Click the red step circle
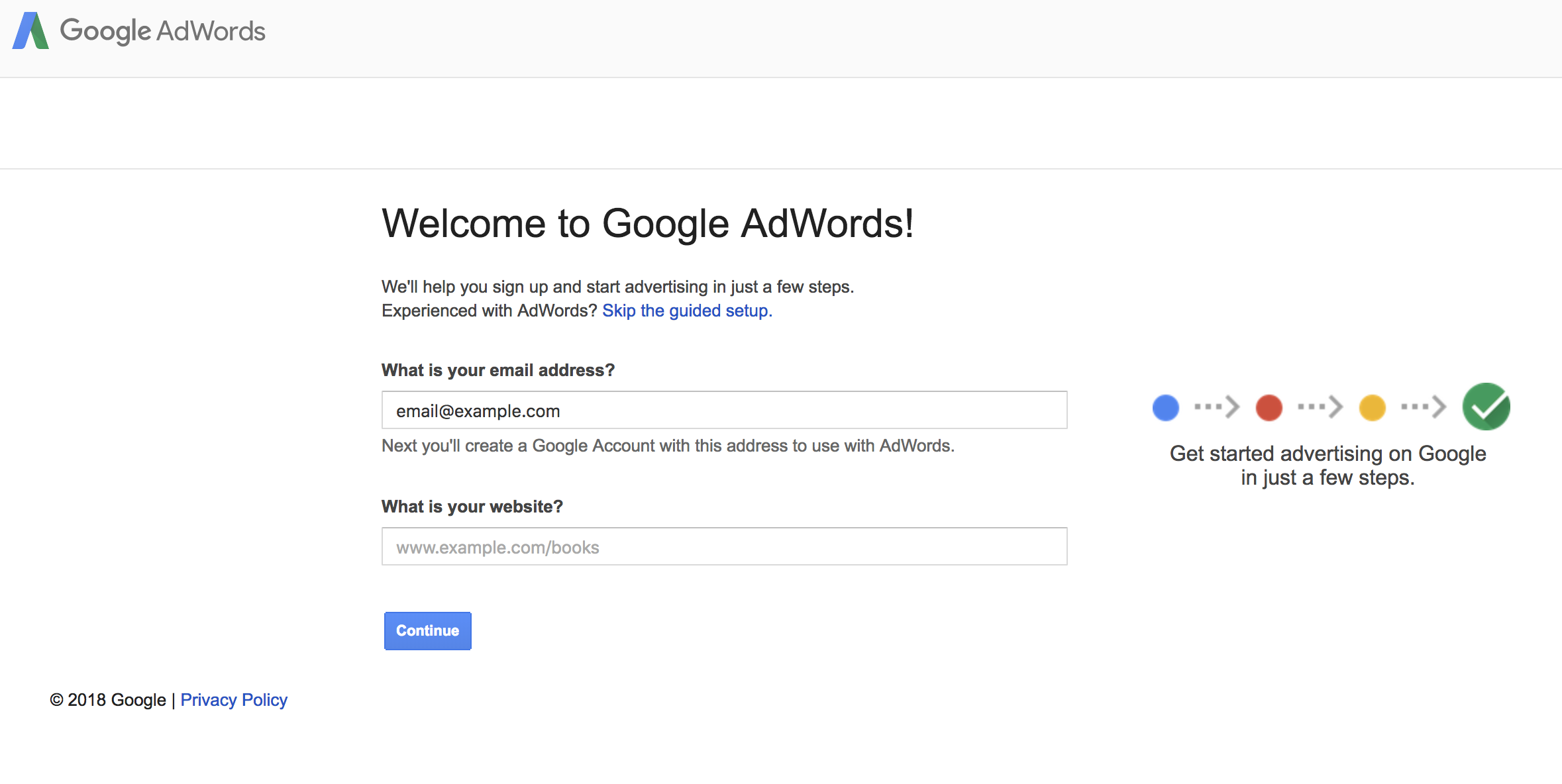 pyautogui.click(x=1269, y=407)
